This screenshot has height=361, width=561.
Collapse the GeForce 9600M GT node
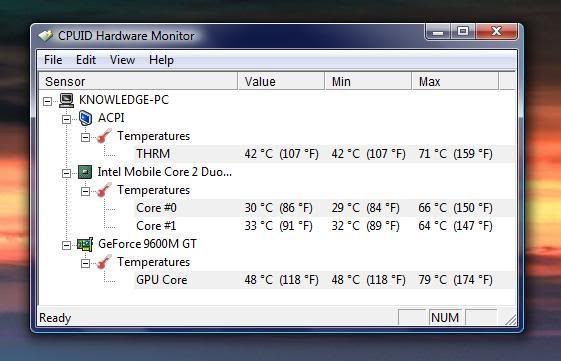pyautogui.click(x=67, y=245)
